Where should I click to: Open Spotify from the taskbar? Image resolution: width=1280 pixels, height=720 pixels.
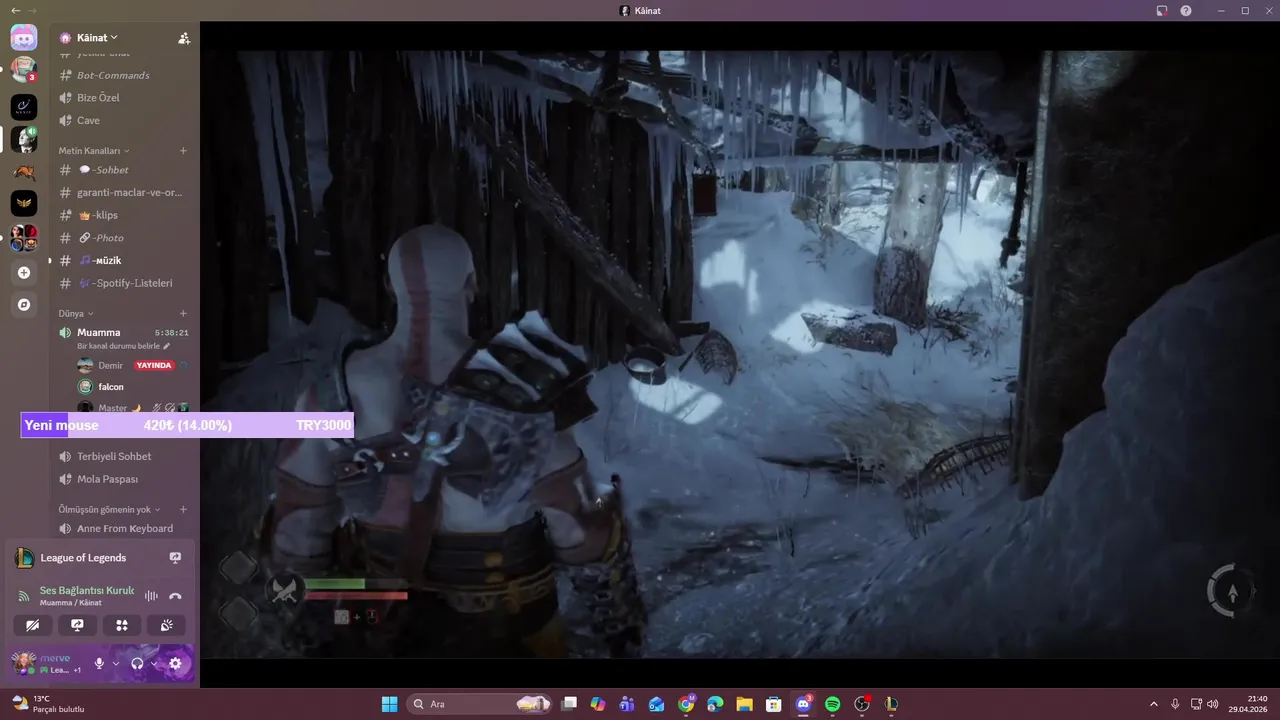[832, 704]
